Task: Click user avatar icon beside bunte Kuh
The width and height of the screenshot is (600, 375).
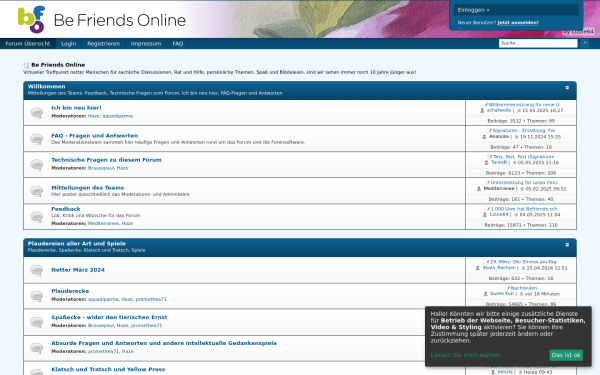Action: pyautogui.click(x=486, y=293)
